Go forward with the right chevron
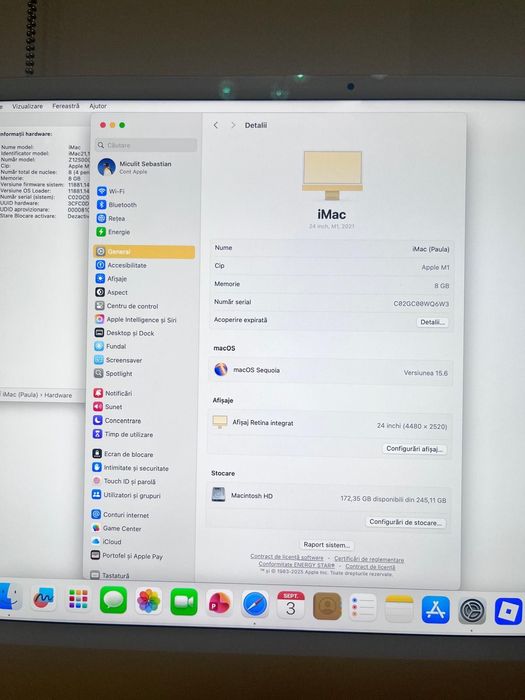Viewport: 525px width, 700px height. pyautogui.click(x=233, y=125)
